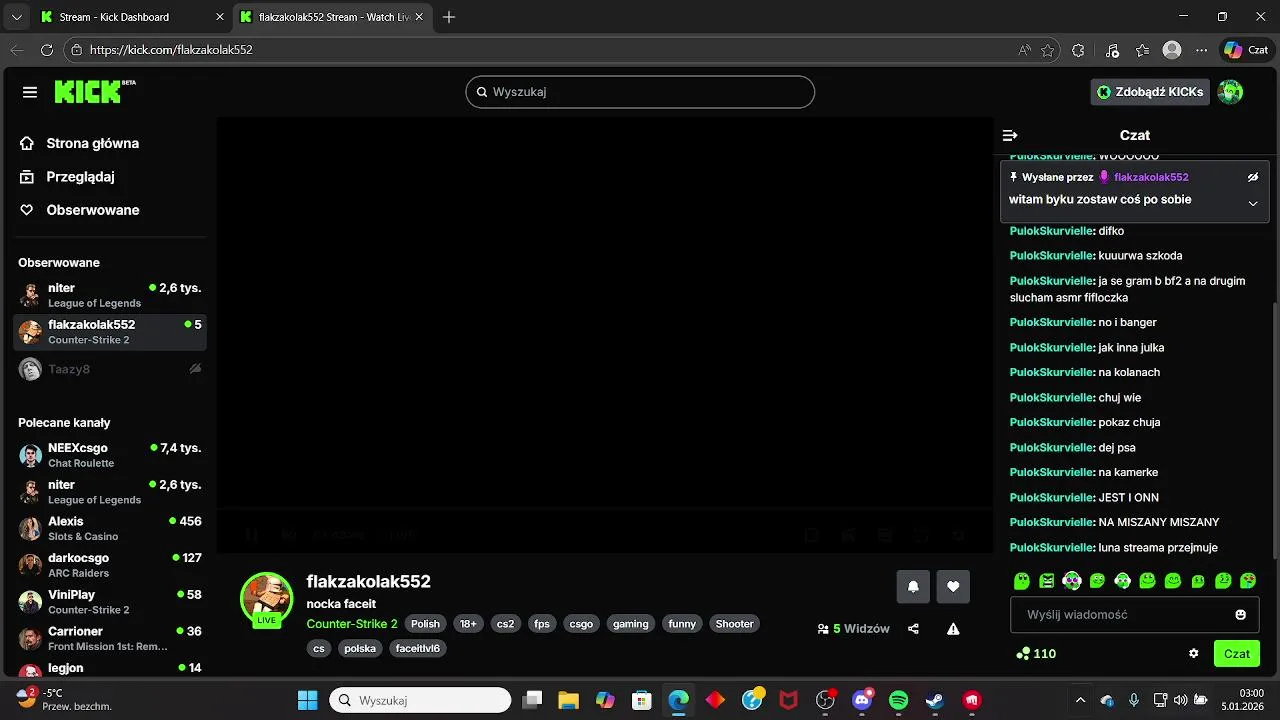Select the gaming tag
This screenshot has width=1280, height=720.
tap(631, 624)
